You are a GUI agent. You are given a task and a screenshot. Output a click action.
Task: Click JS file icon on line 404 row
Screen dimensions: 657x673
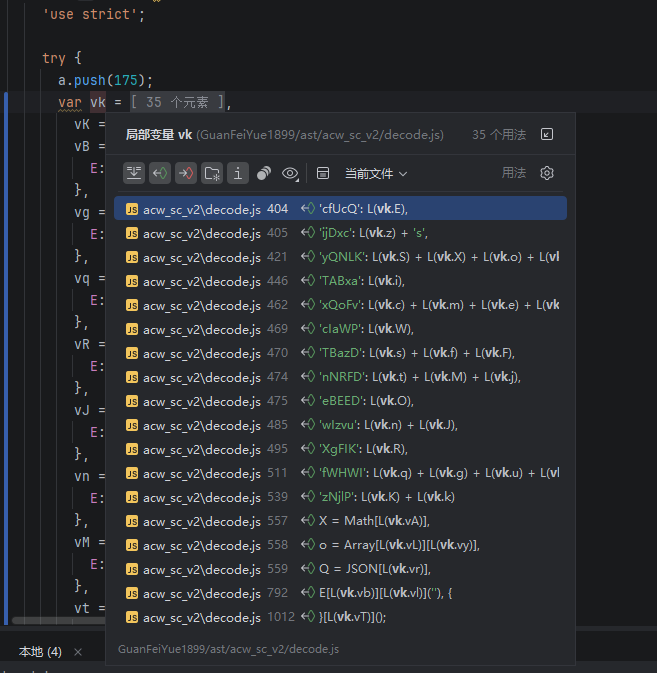coord(132,209)
